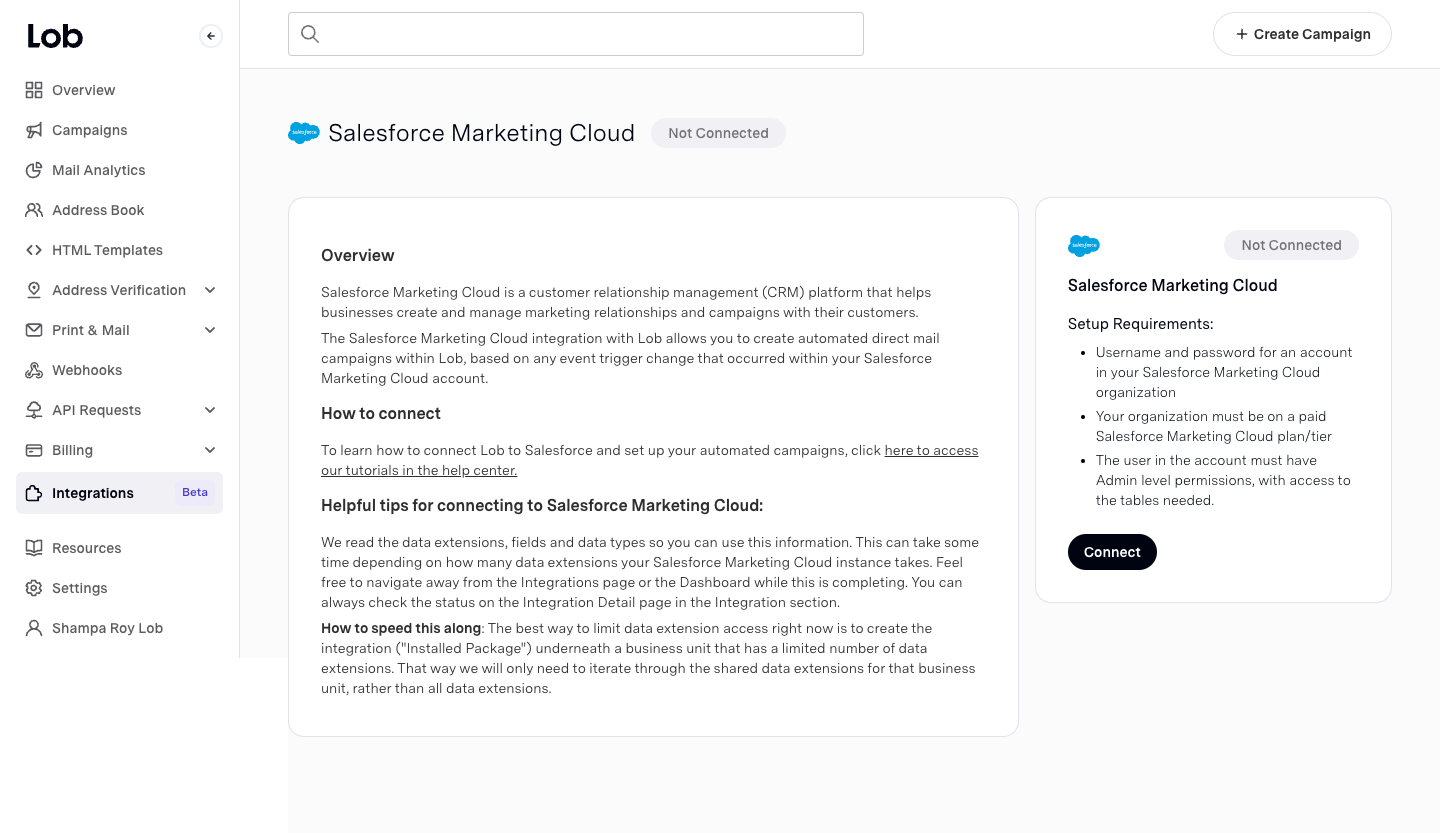Click the Webhooks icon

(x=34, y=370)
